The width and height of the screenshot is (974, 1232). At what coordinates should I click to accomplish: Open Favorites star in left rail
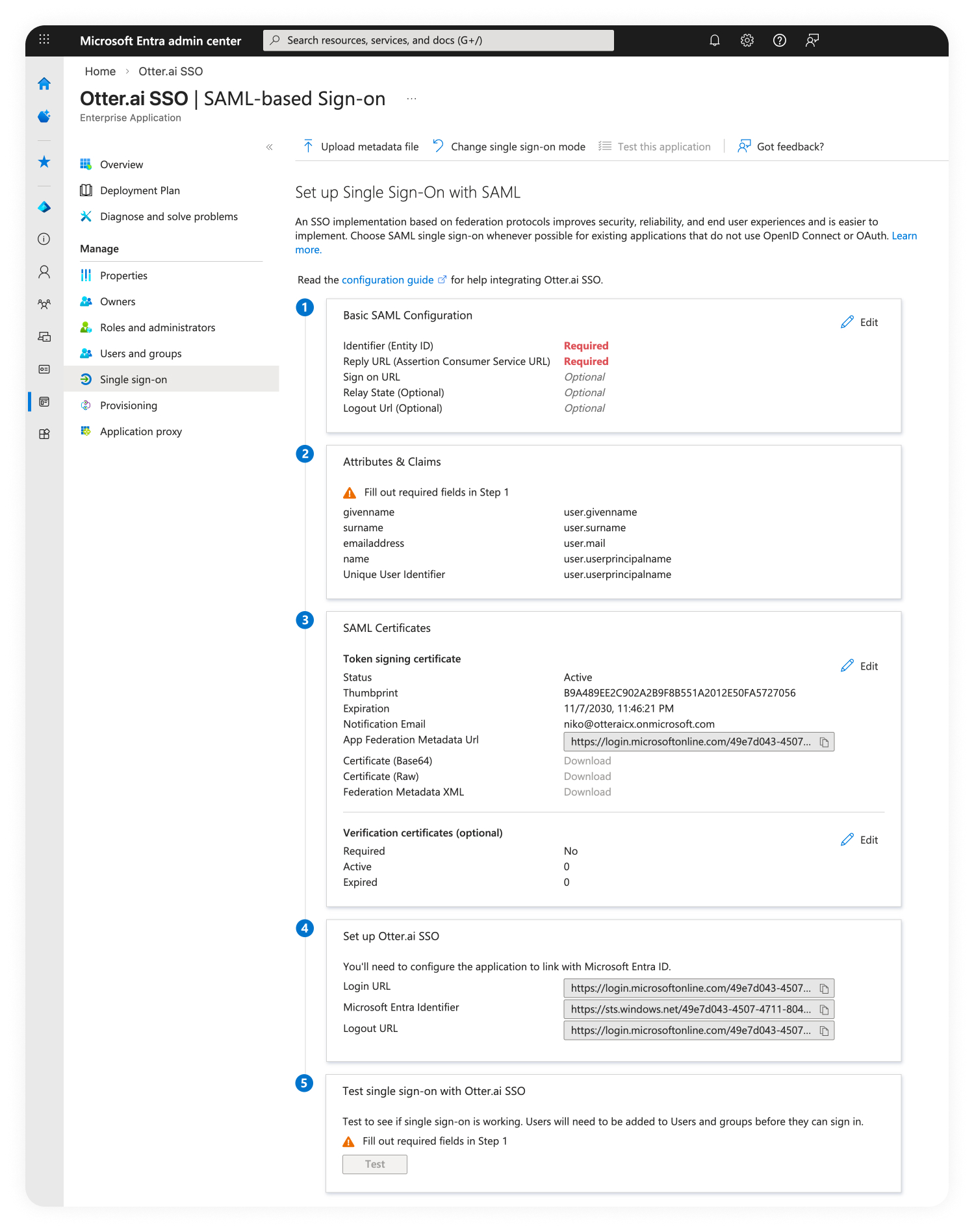44,162
